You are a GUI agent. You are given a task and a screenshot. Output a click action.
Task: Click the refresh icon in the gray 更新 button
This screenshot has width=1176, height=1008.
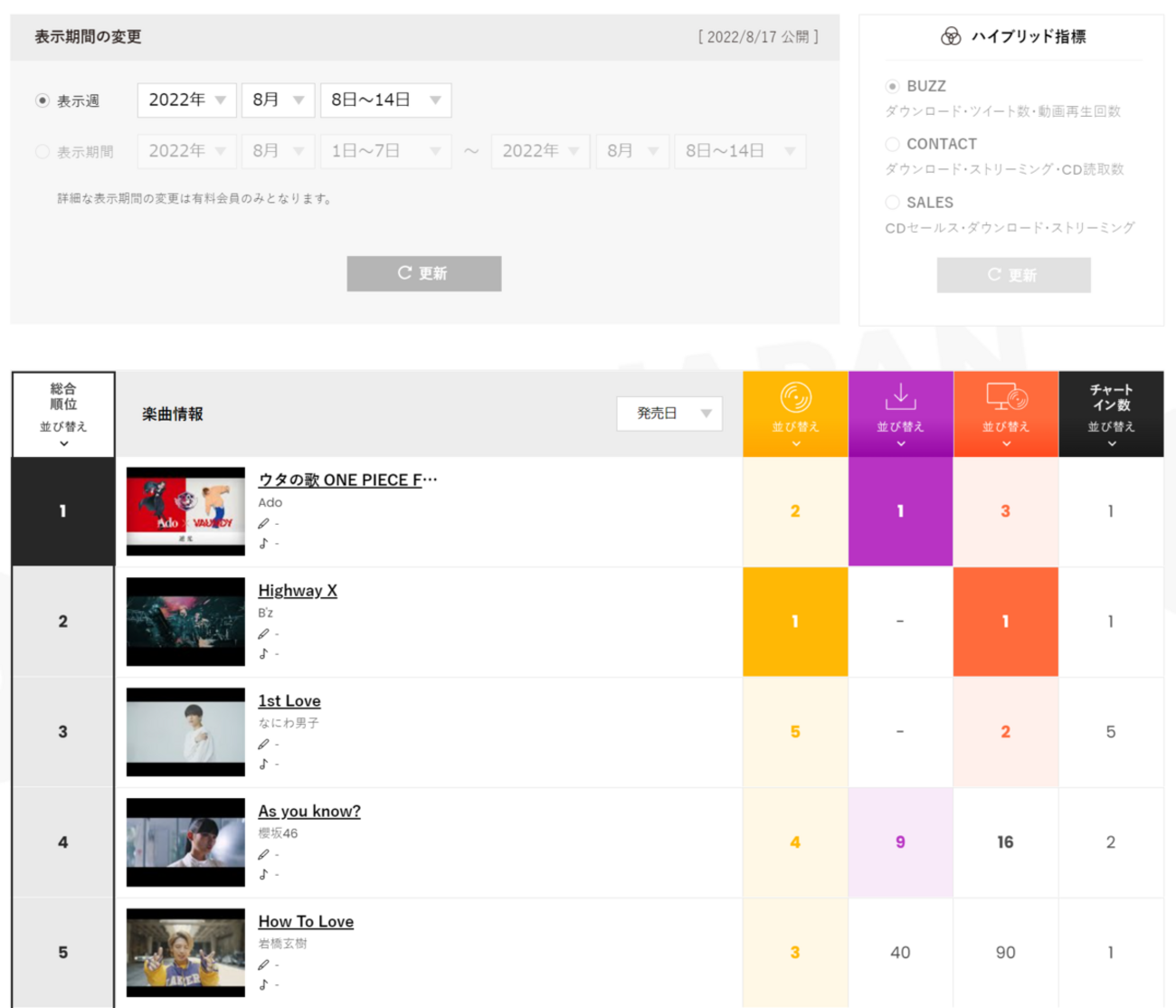[x=404, y=272]
